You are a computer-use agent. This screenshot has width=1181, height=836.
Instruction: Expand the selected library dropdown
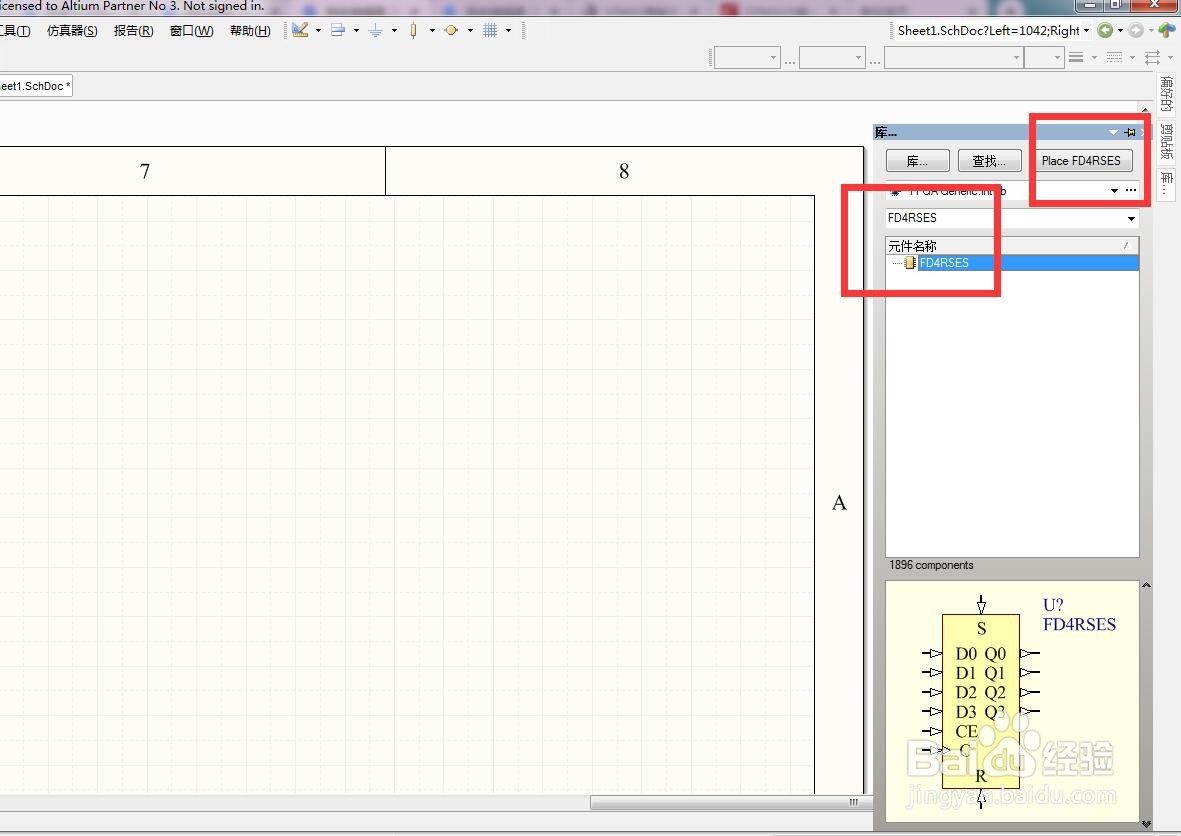click(x=1114, y=191)
